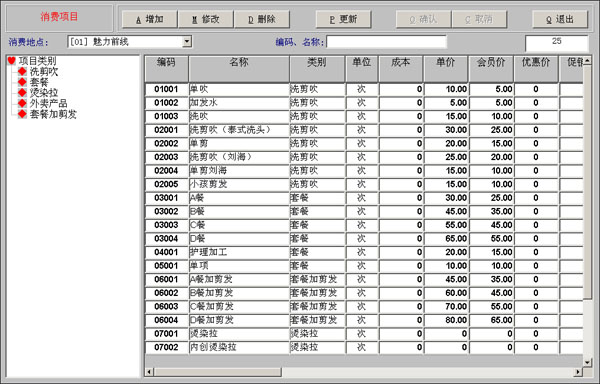Click the 增加 (Add) button
Screen dimensions: 600x384
pos(150,19)
